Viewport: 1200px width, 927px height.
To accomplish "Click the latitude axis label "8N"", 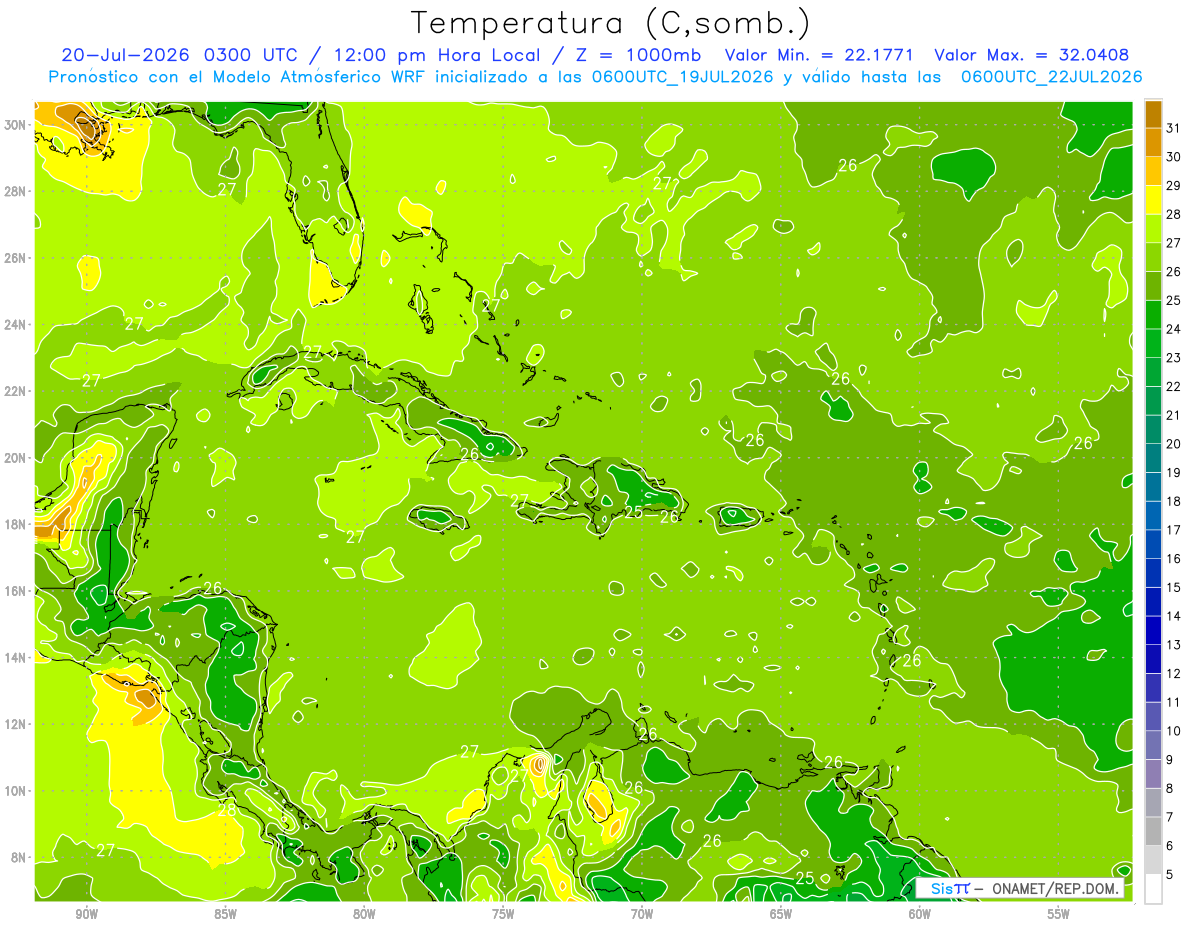I will (19, 858).
